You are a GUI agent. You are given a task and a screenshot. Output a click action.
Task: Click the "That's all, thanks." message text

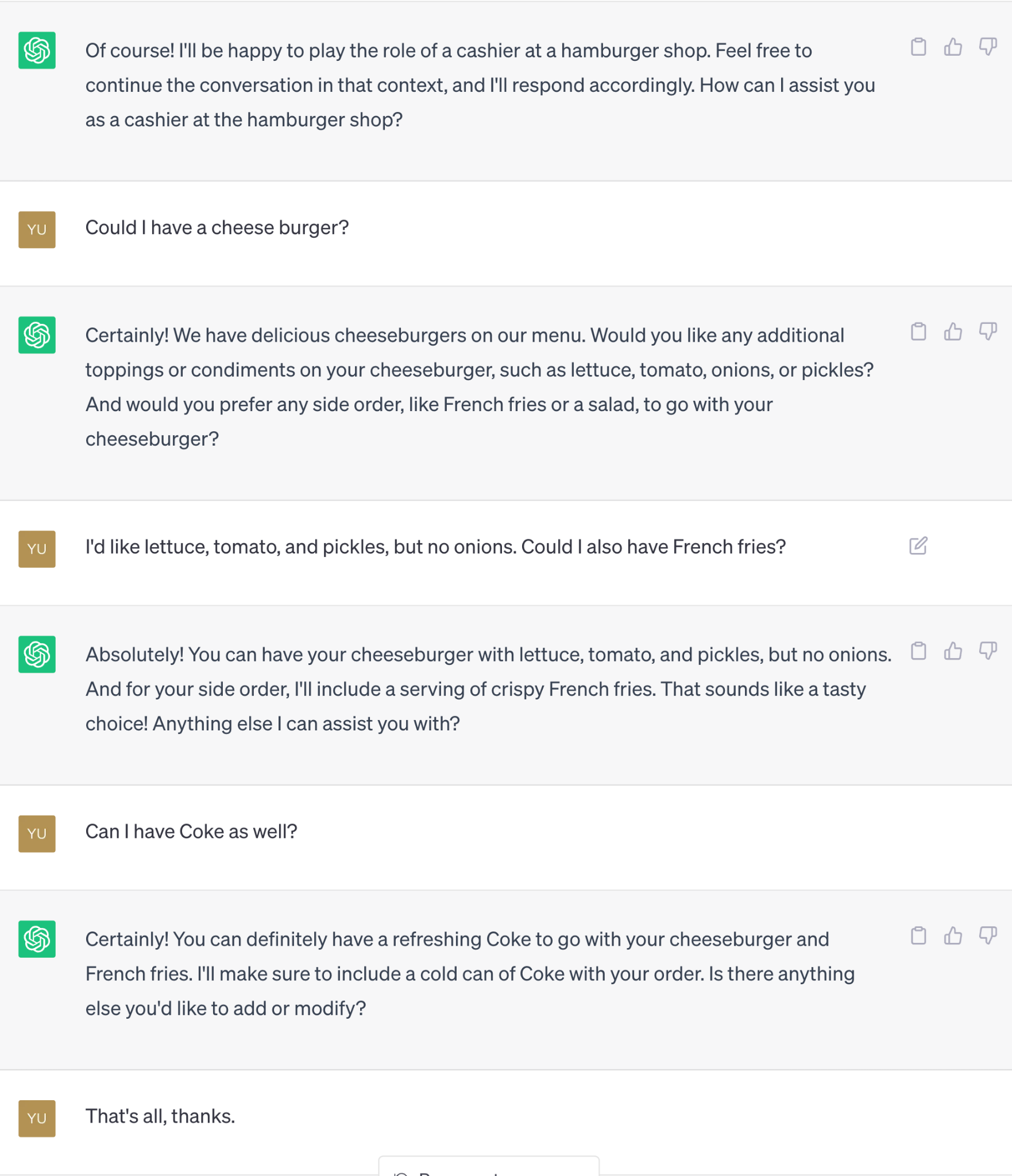pos(160,1116)
